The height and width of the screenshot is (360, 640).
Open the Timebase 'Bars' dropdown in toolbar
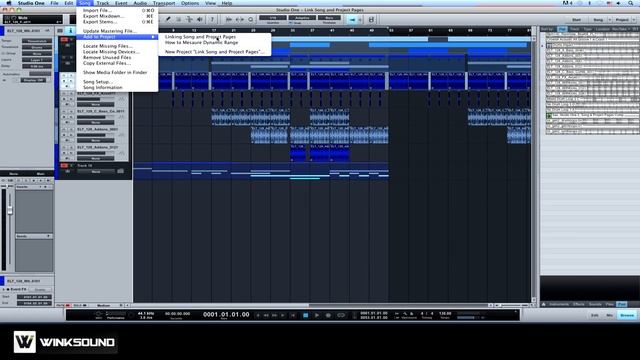[329, 18]
